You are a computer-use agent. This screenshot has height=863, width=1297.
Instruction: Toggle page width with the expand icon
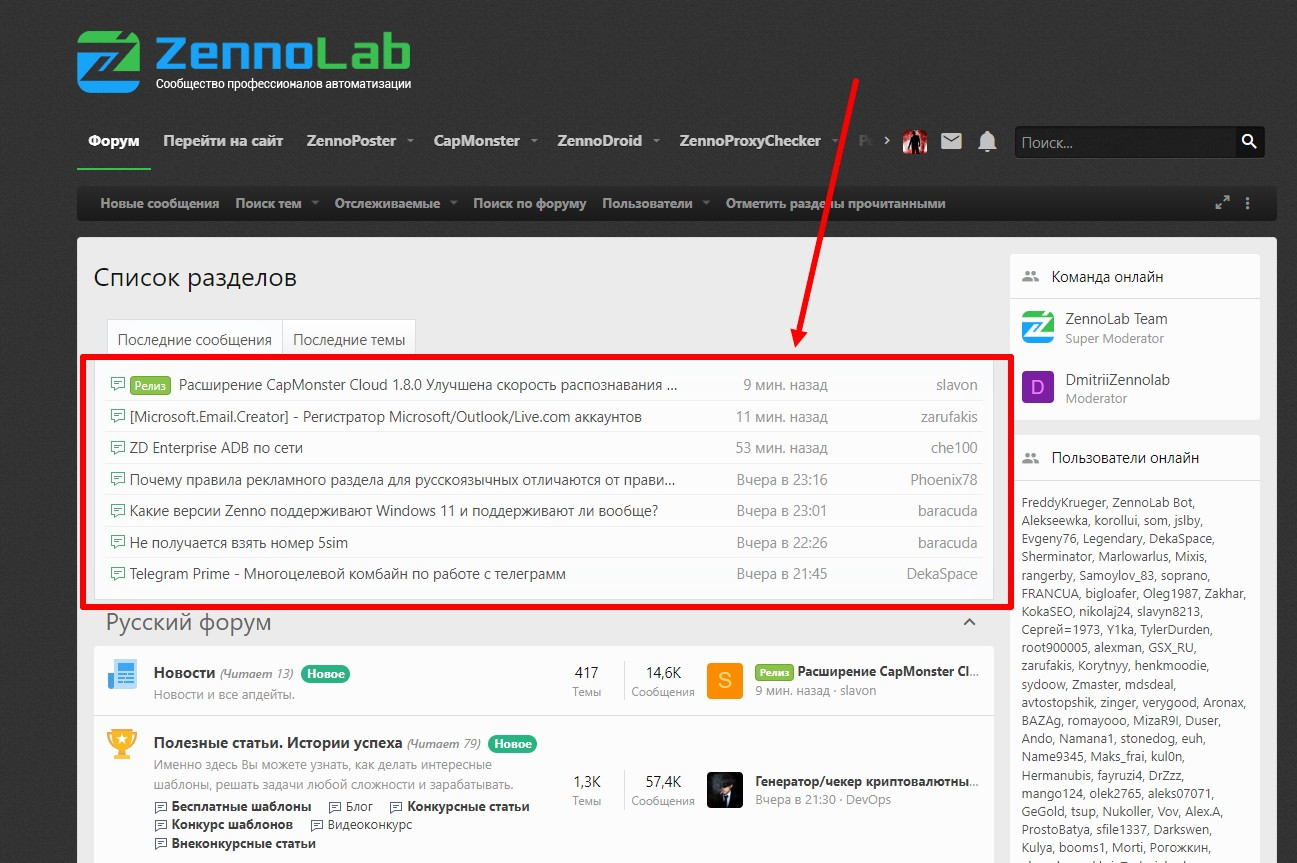pyautogui.click(x=1222, y=203)
